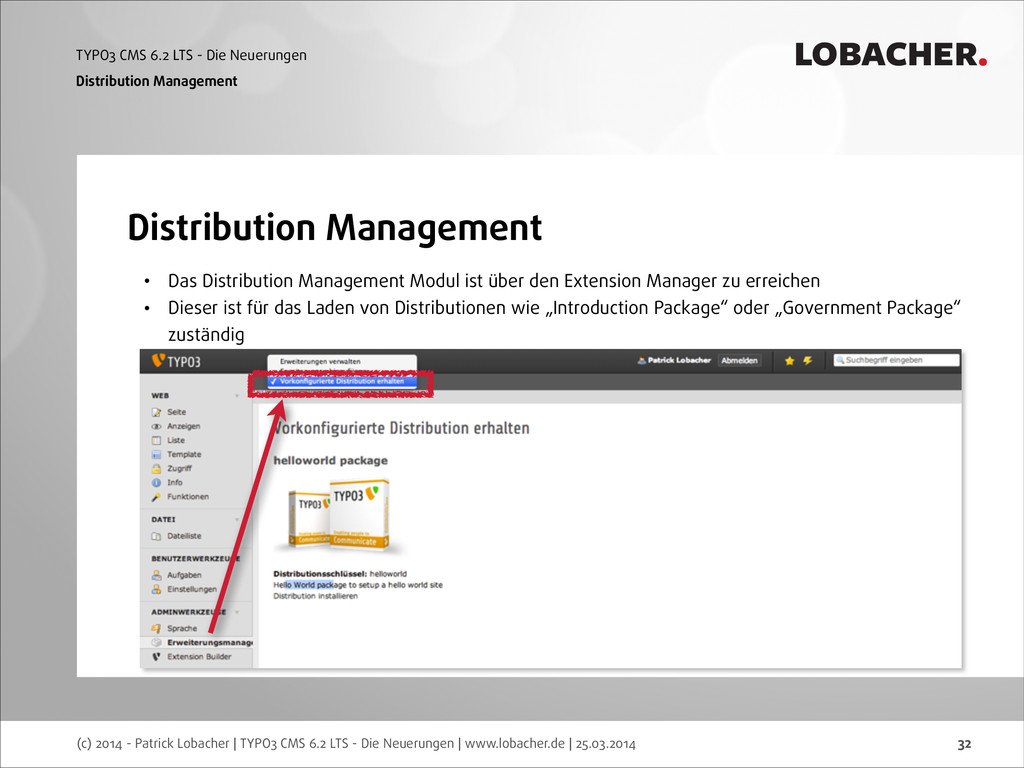The height and width of the screenshot is (768, 1024).
Task: Click the helloworld package heading
Action: tap(330, 460)
